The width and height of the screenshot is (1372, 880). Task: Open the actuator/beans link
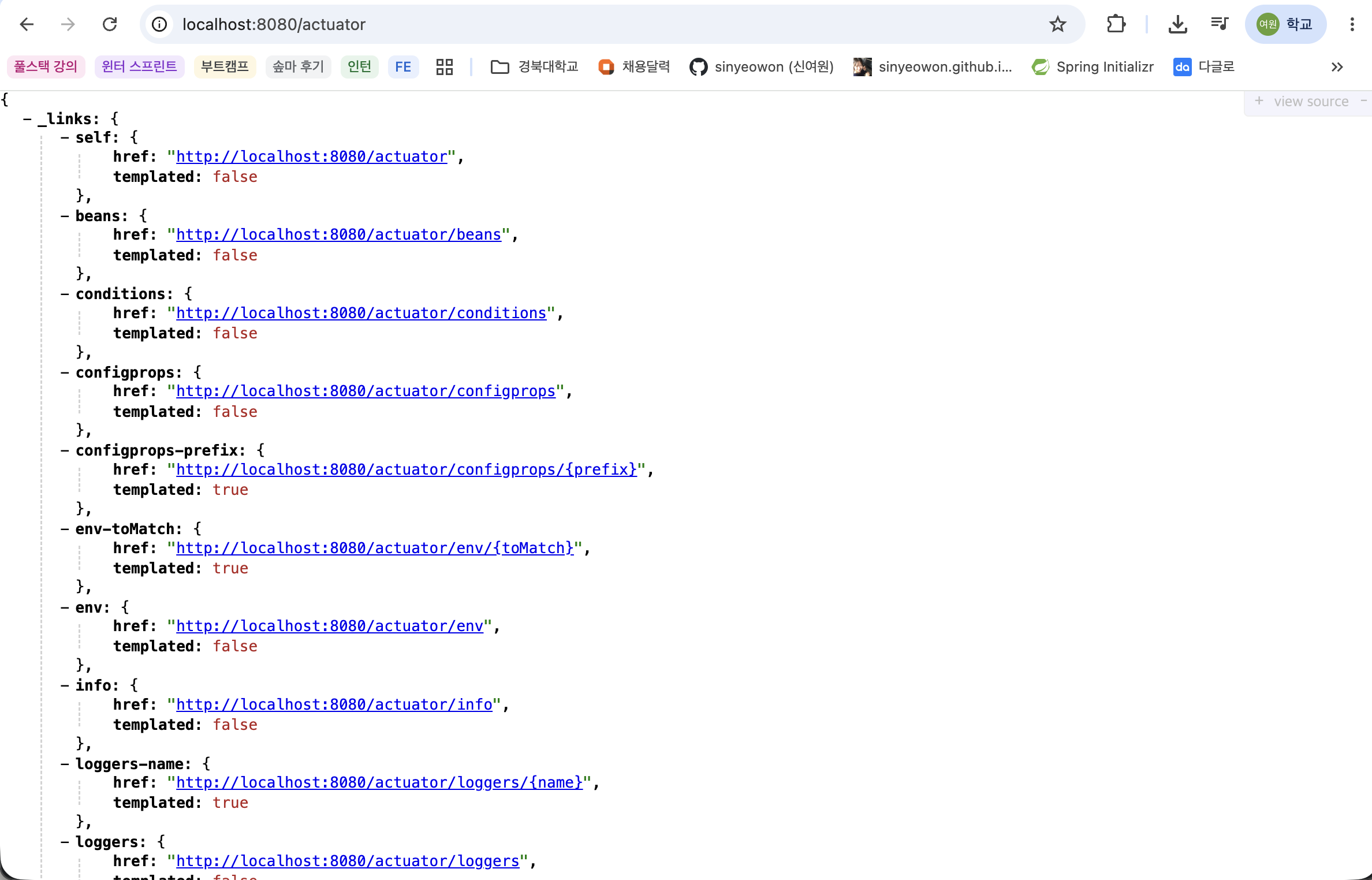coord(338,234)
